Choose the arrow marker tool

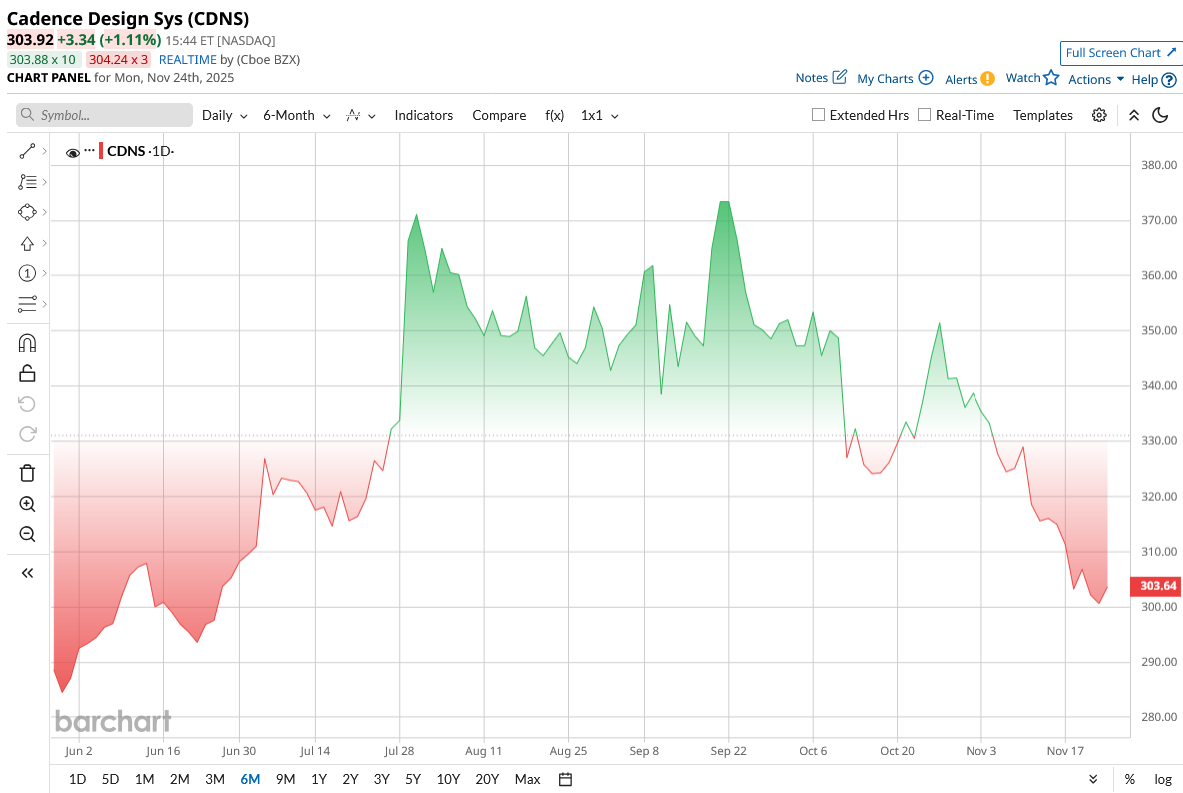click(27, 243)
